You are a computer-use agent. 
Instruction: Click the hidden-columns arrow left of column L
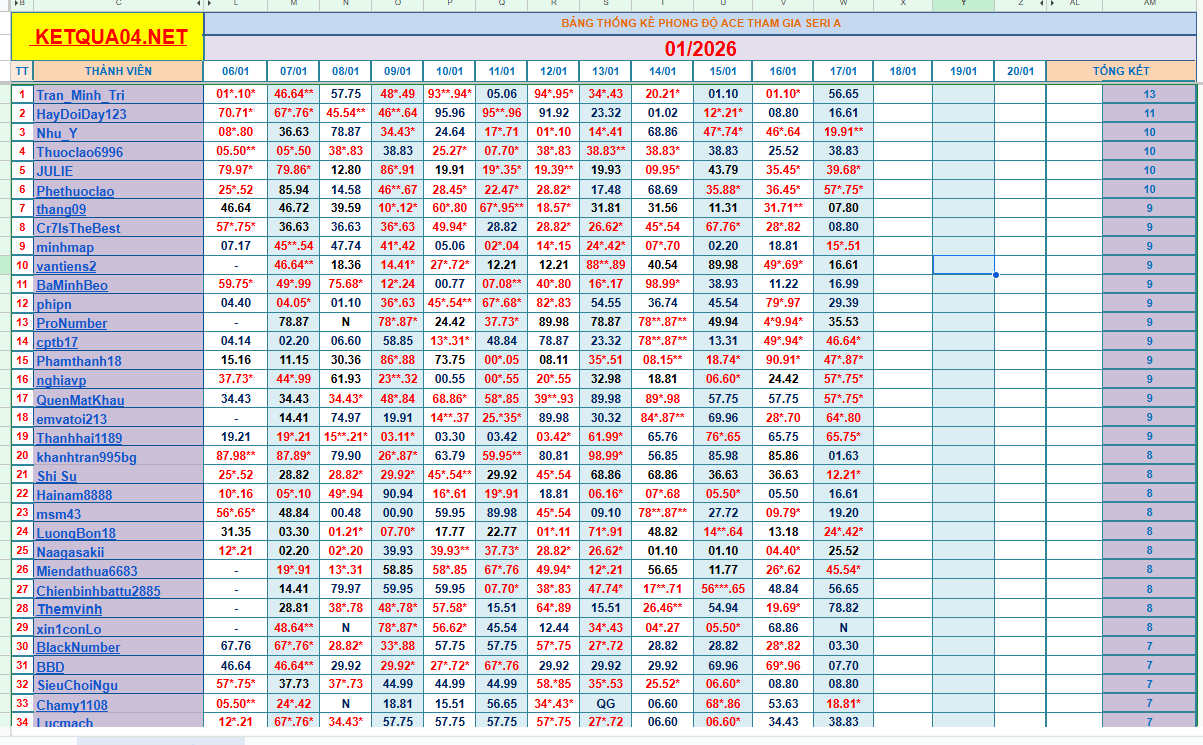(x=207, y=5)
